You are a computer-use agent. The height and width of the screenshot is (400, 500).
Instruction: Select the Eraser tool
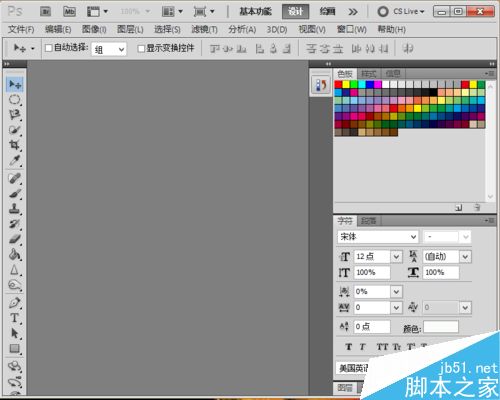[x=15, y=239]
